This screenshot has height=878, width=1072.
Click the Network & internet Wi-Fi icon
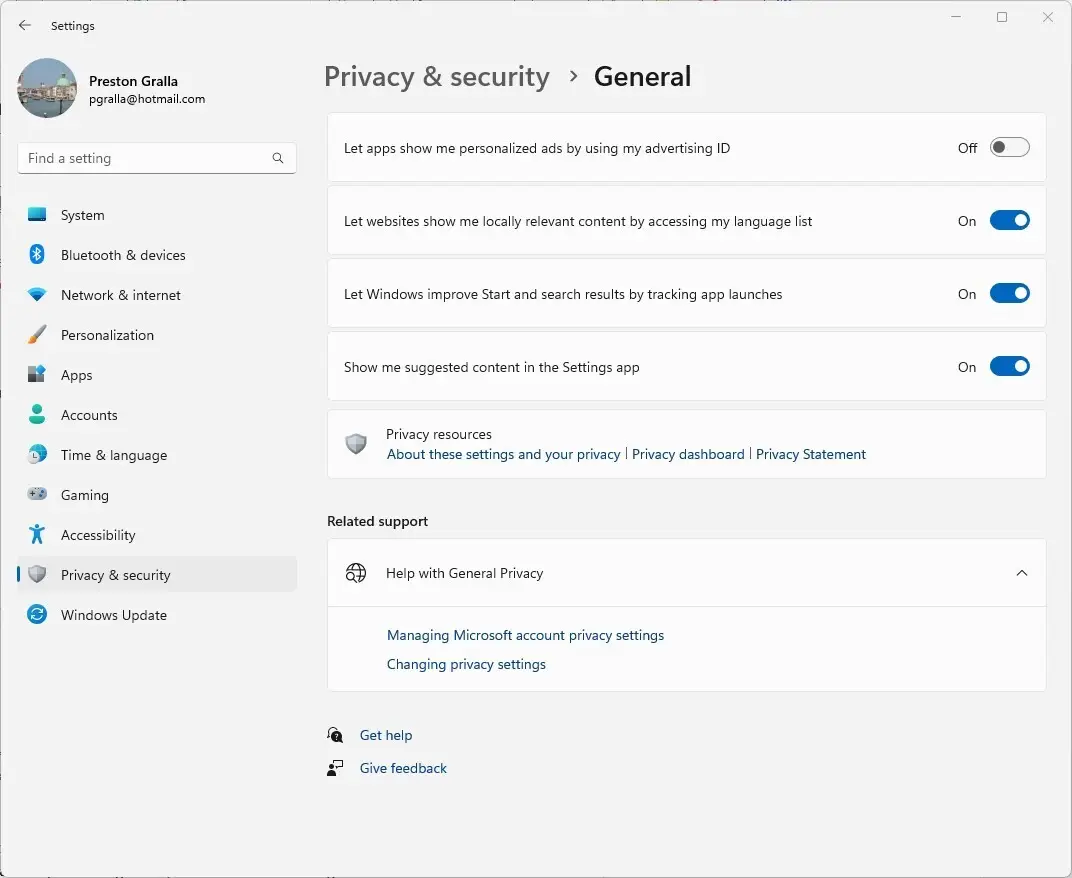point(37,295)
